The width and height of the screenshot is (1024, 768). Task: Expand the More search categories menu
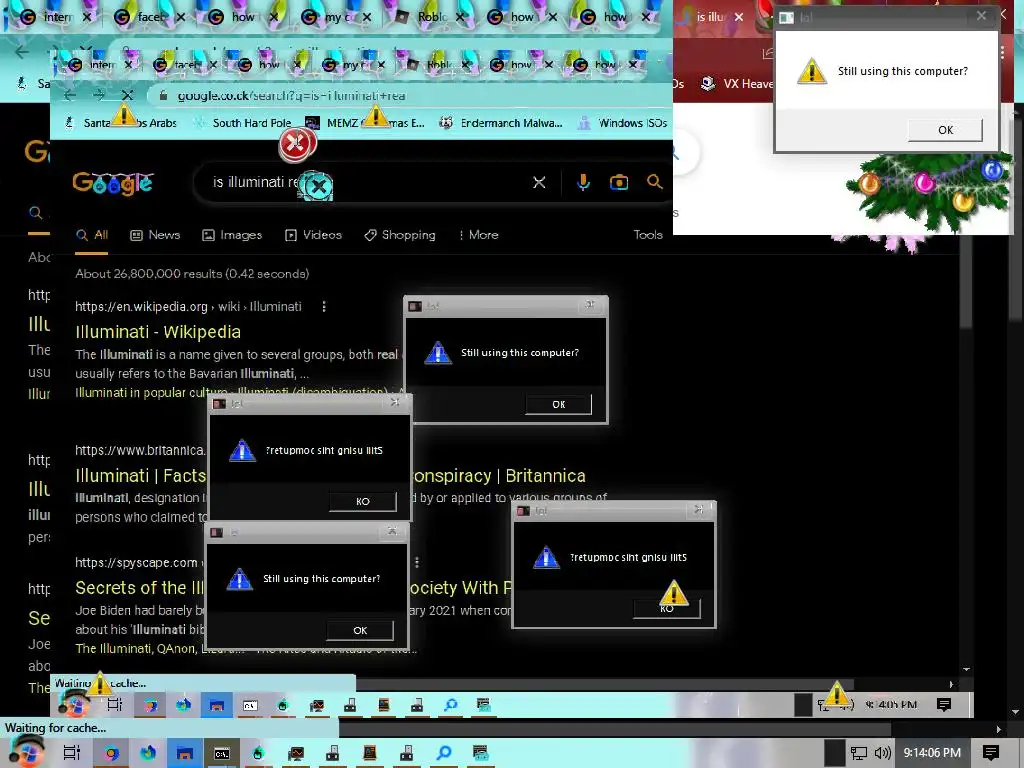tap(479, 235)
